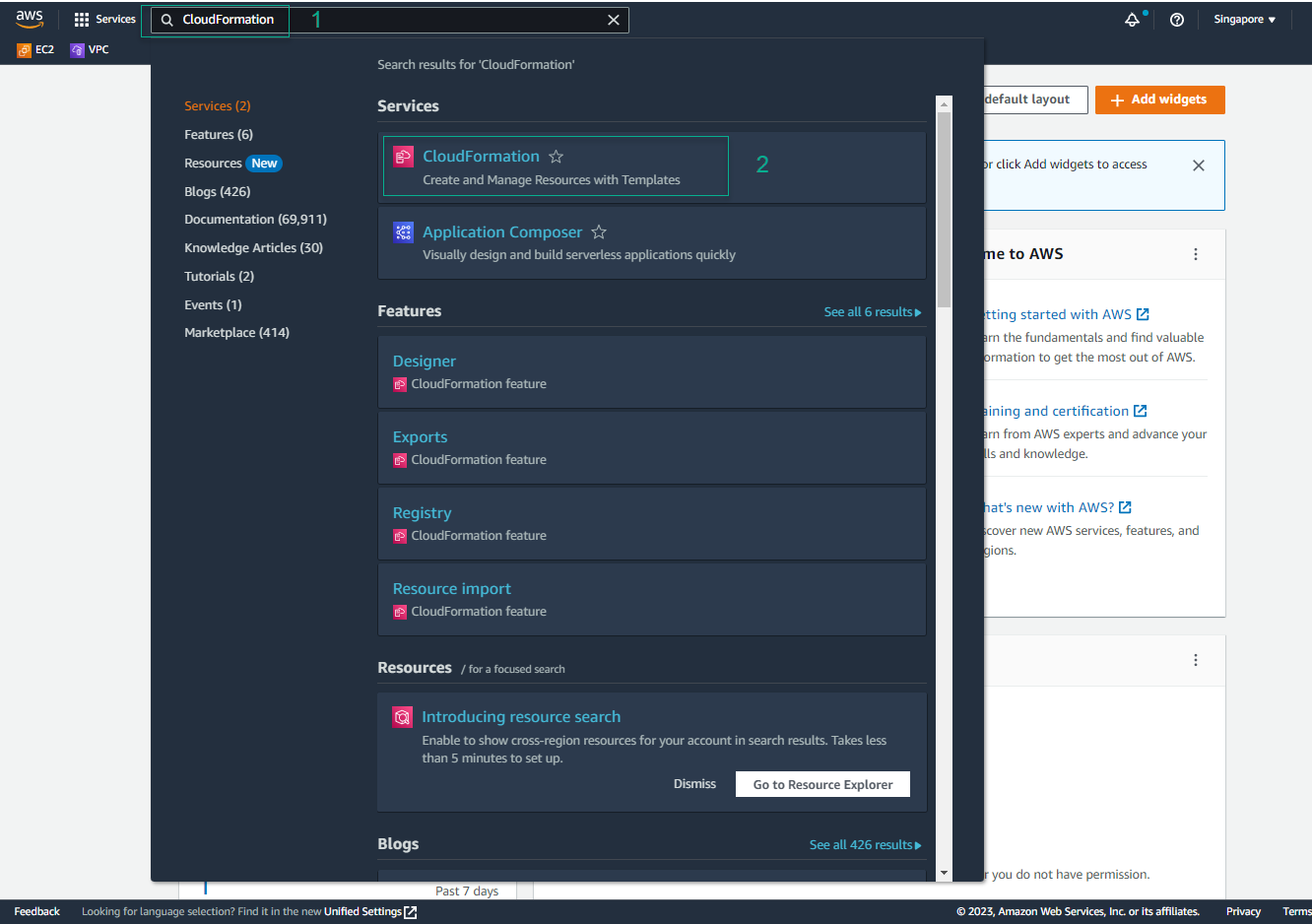
Task: Open the AWS logo home link
Action: [x=30, y=19]
